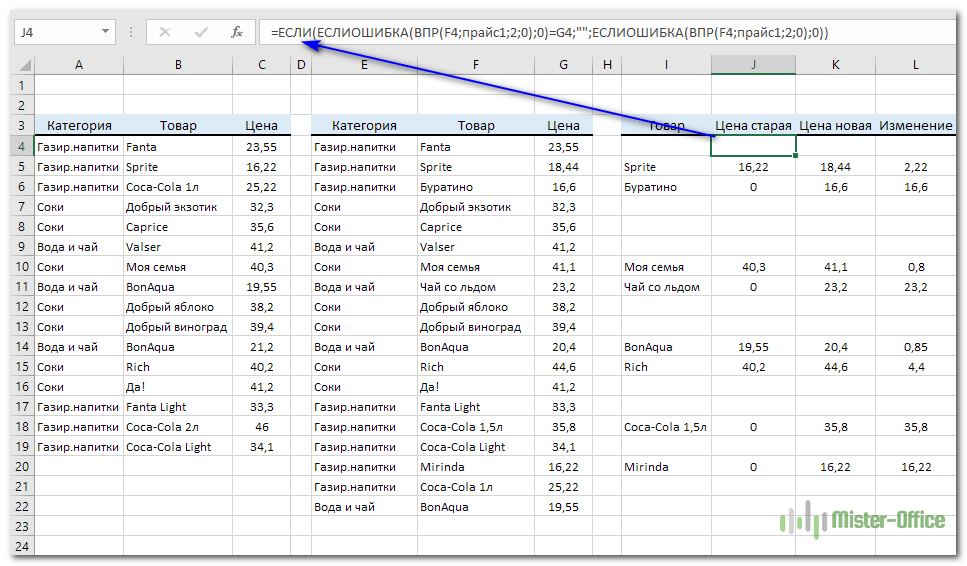Click change value 4,4 in column L
Image resolution: width=967 pixels, height=566 pixels.
(916, 367)
